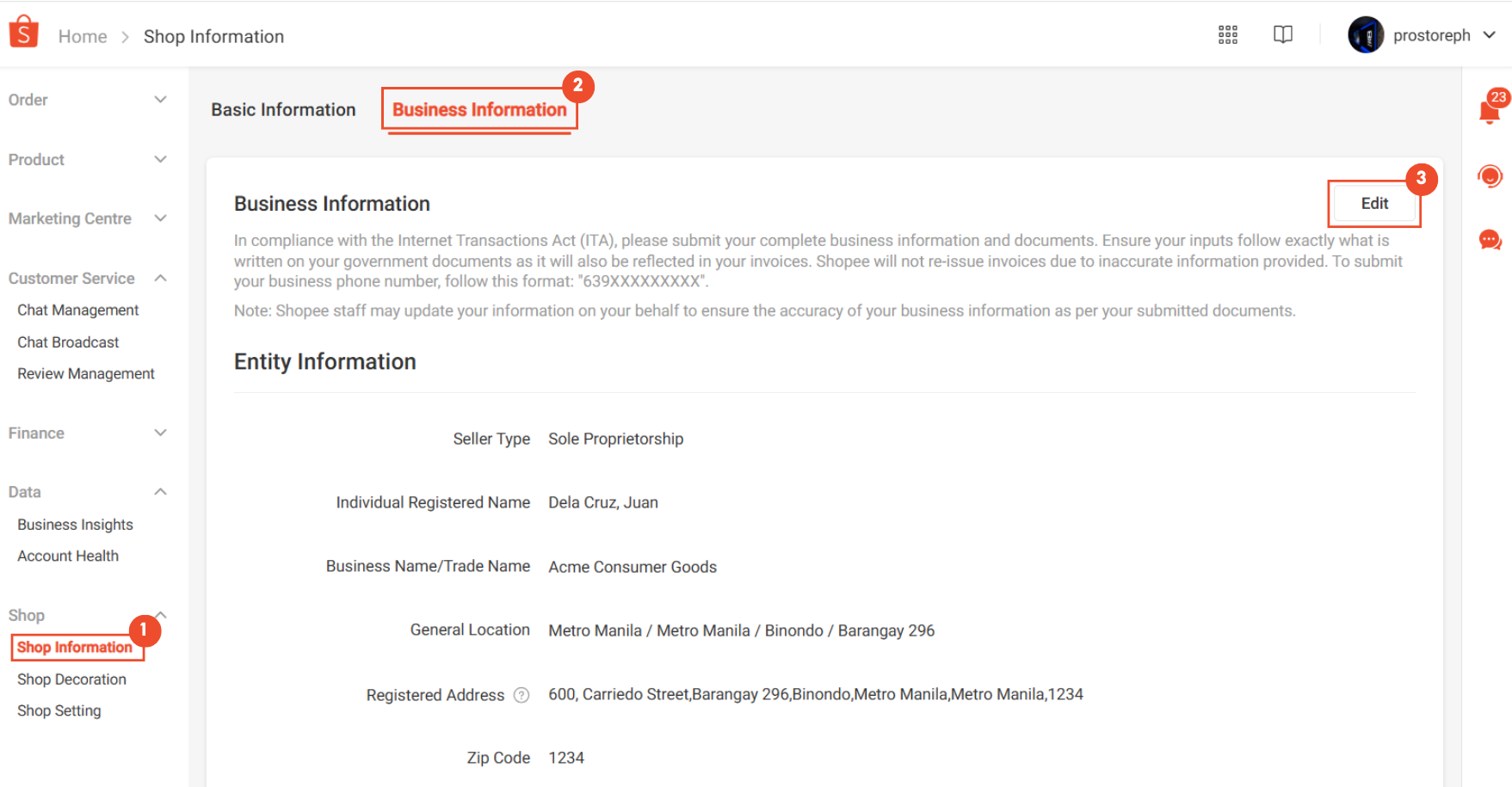1512x787 pixels.
Task: Expand the Order sidebar section
Action: pyautogui.click(x=160, y=100)
